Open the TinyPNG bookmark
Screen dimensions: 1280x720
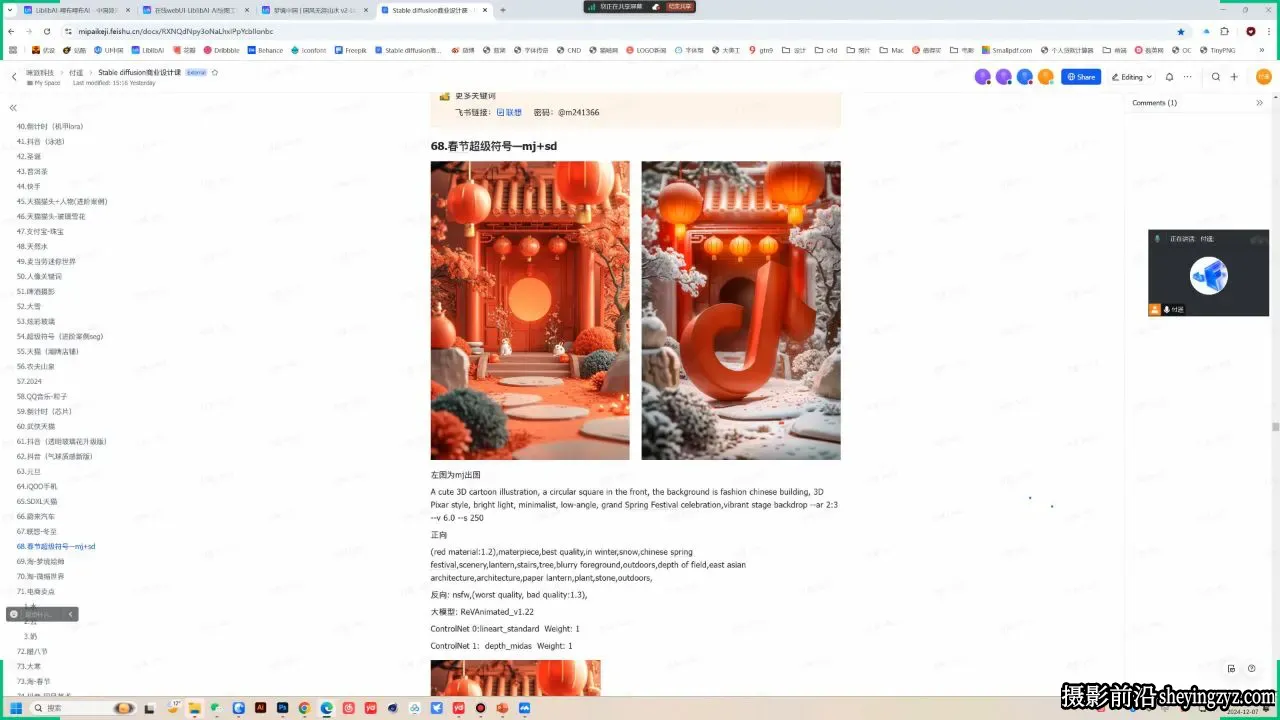[1218, 50]
